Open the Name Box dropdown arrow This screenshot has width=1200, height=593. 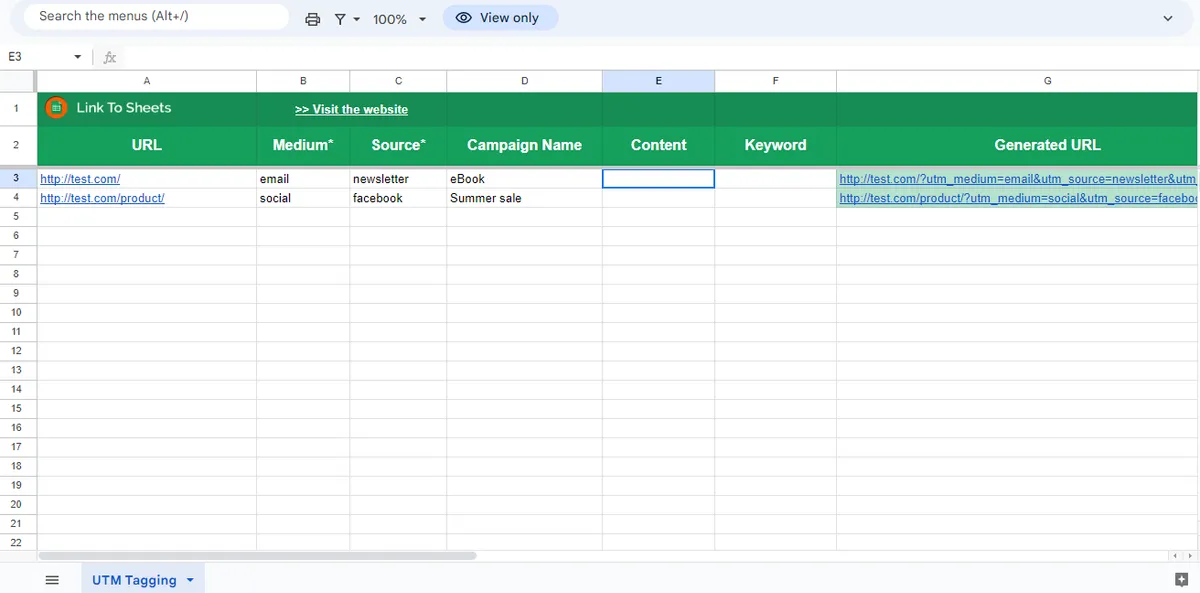[x=76, y=57]
